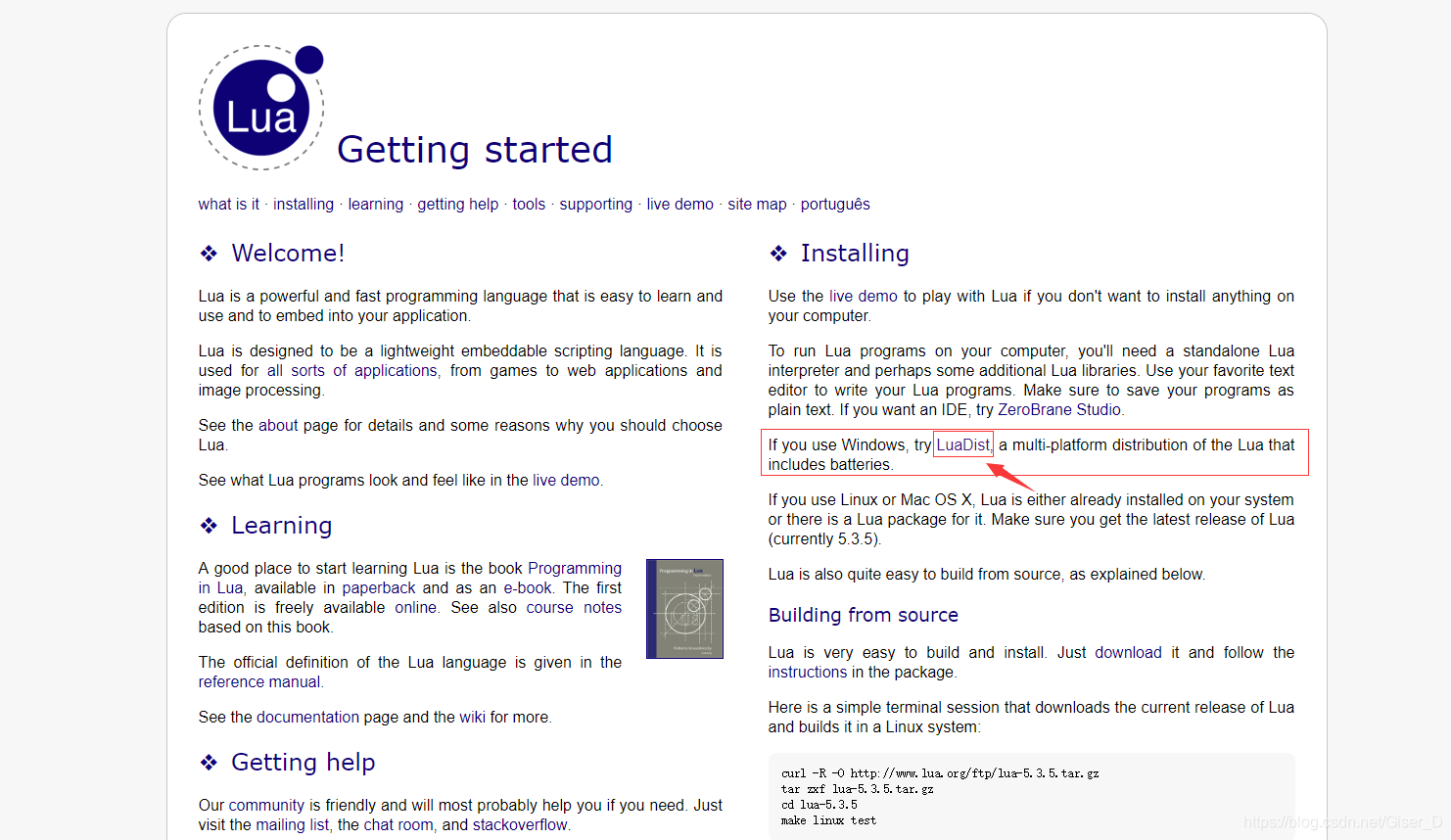Click the 'Installing' section heading
Viewport: 1451px width, 840px height.
(x=855, y=253)
